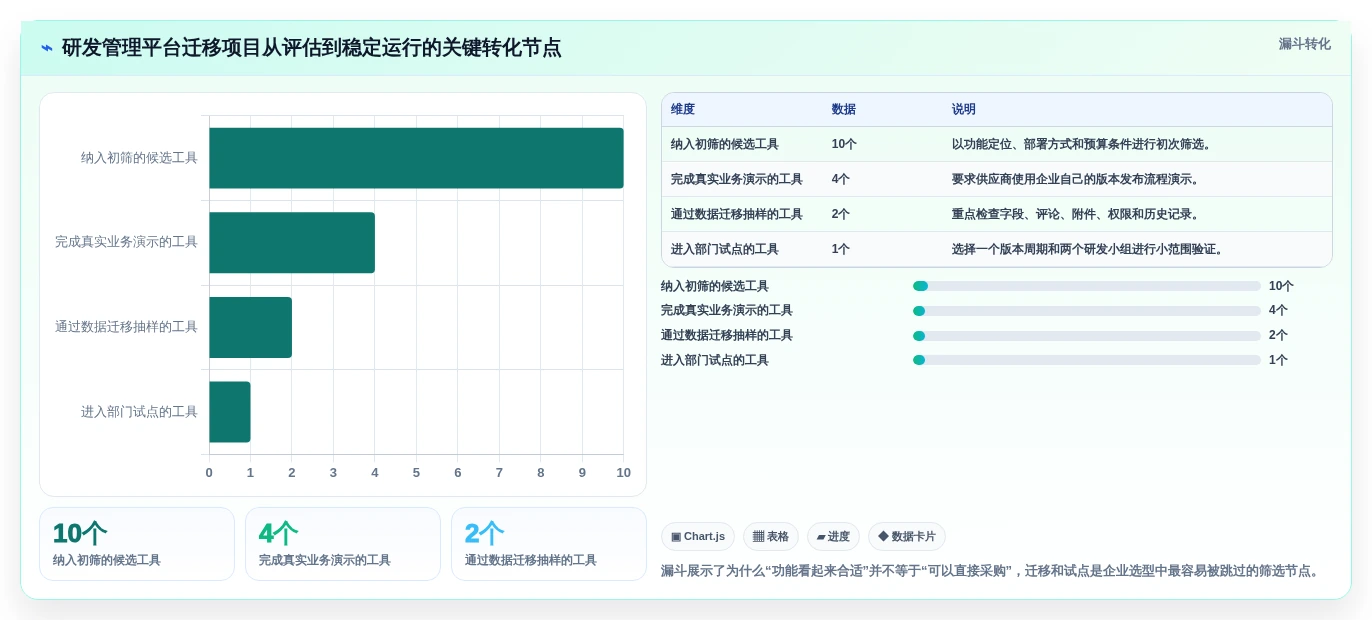Select the 表格 tag chip

click(x=771, y=537)
